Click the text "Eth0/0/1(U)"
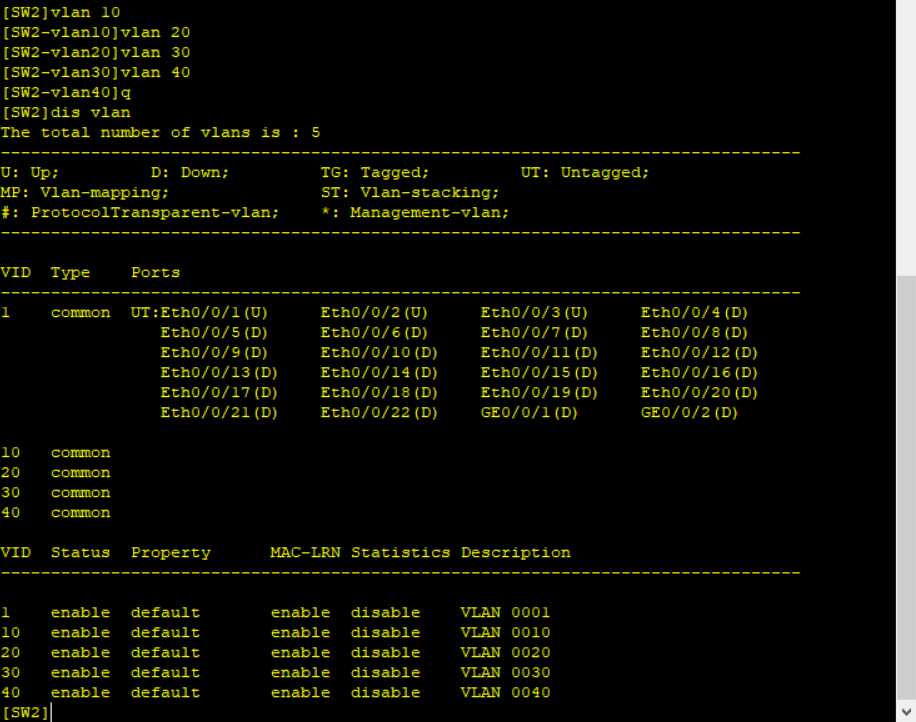 pyautogui.click(x=214, y=313)
